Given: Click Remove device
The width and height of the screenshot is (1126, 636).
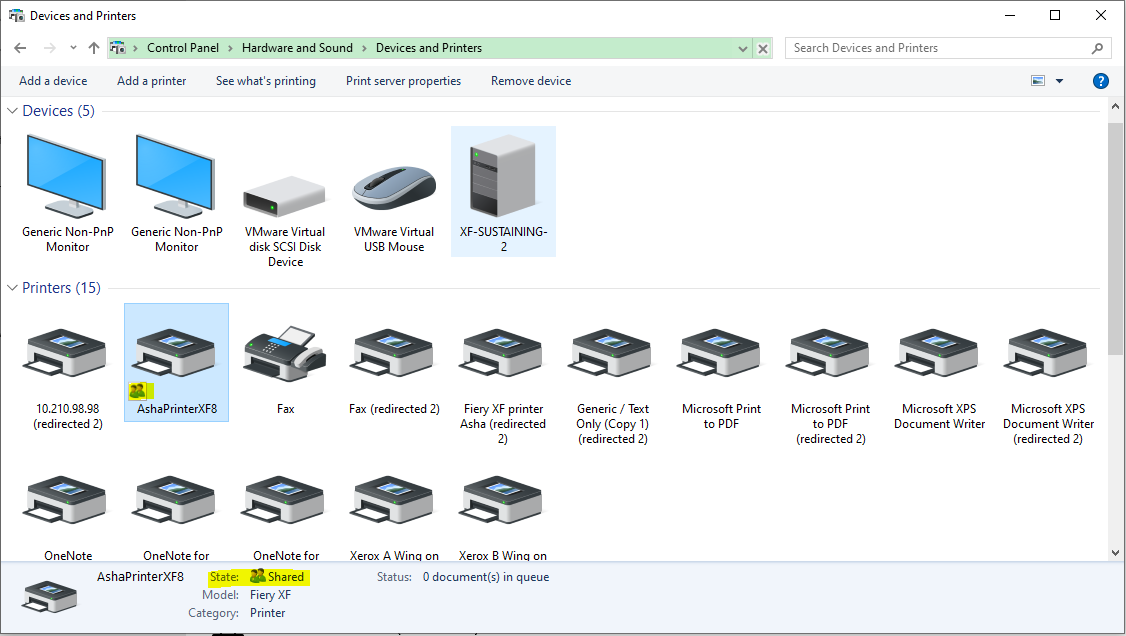Looking at the screenshot, I should pyautogui.click(x=531, y=81).
